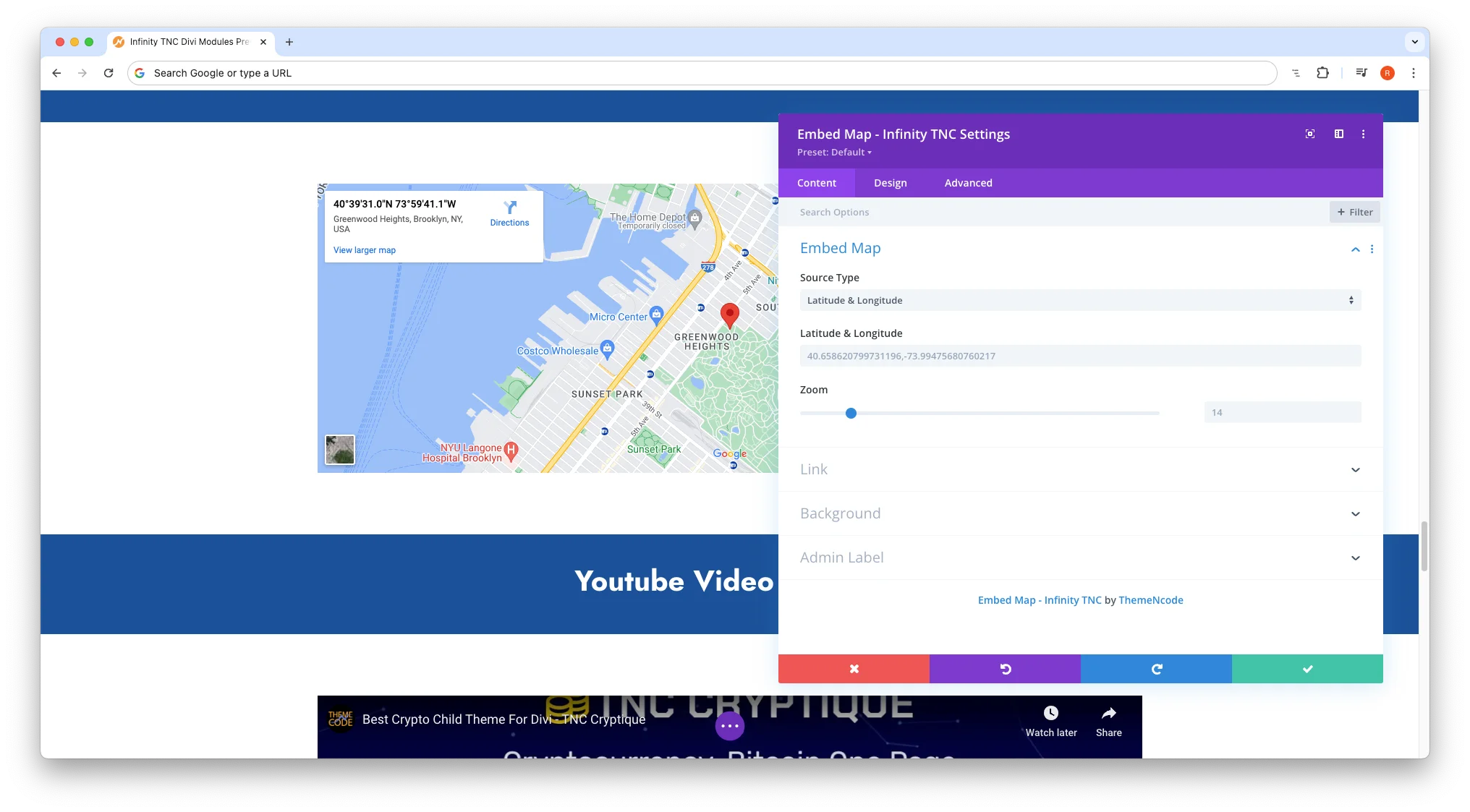Discard changes with the red X
1470x812 pixels.
tap(854, 669)
